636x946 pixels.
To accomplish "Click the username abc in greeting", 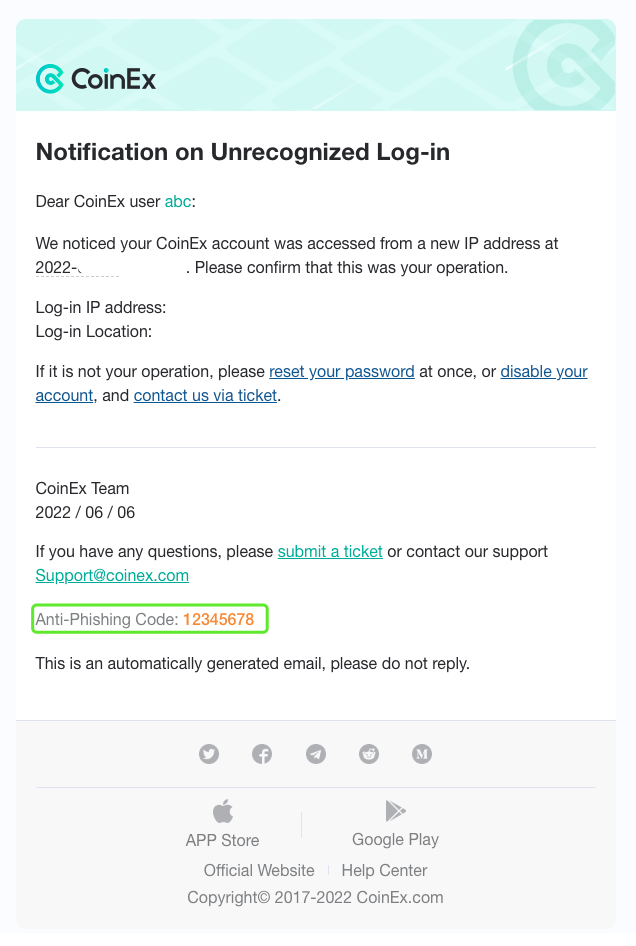I will [178, 202].
